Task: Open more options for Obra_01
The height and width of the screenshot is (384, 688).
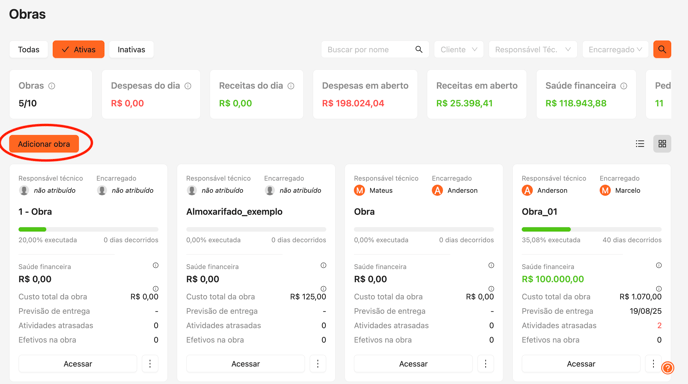Action: [653, 364]
